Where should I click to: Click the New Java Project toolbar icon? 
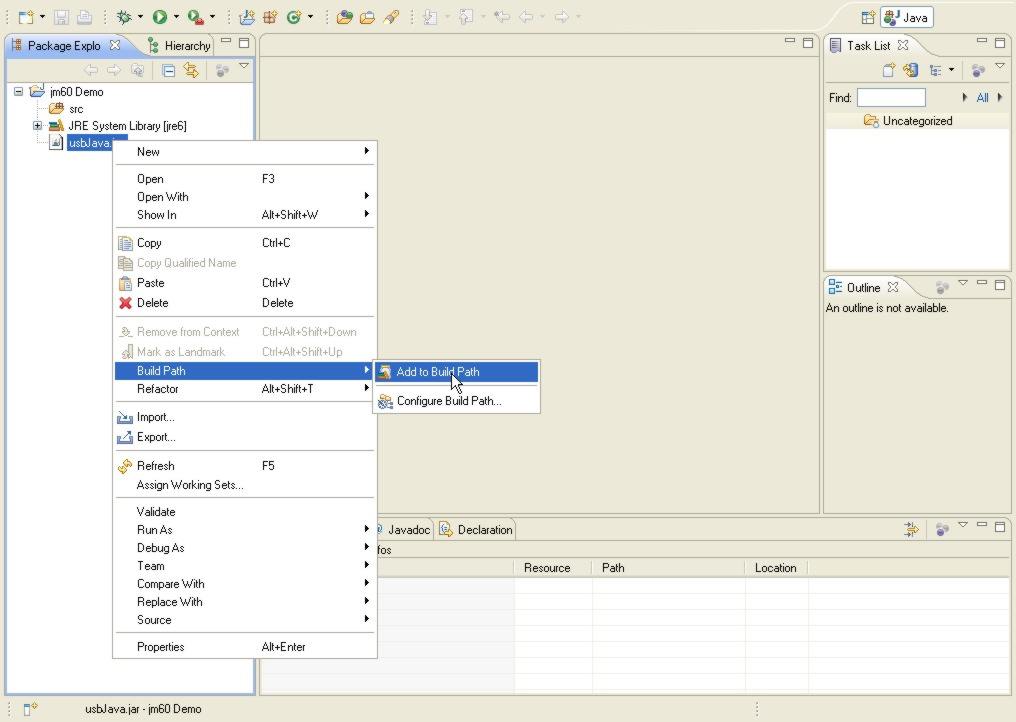248,16
